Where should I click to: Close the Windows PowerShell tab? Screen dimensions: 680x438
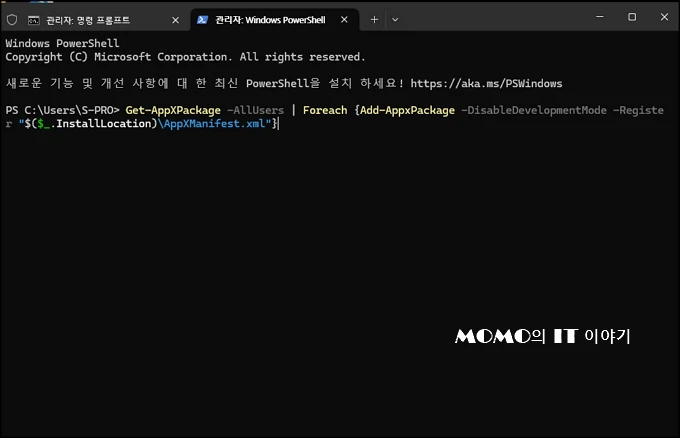point(344,20)
